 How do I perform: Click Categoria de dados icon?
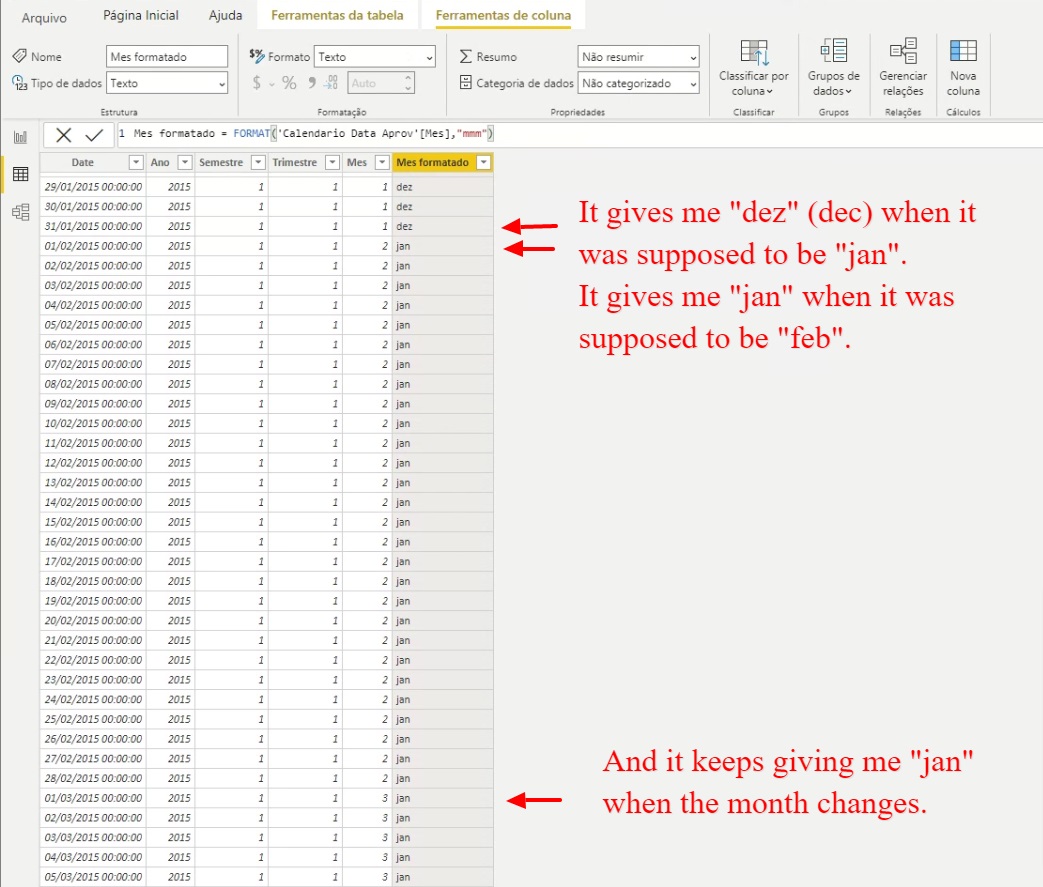click(x=466, y=83)
